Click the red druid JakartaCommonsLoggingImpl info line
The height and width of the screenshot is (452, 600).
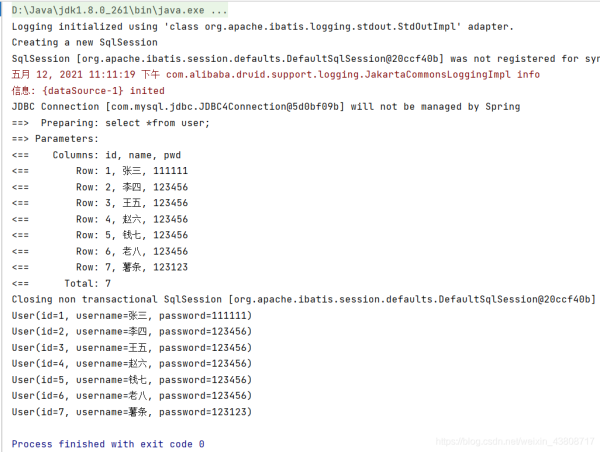point(275,74)
